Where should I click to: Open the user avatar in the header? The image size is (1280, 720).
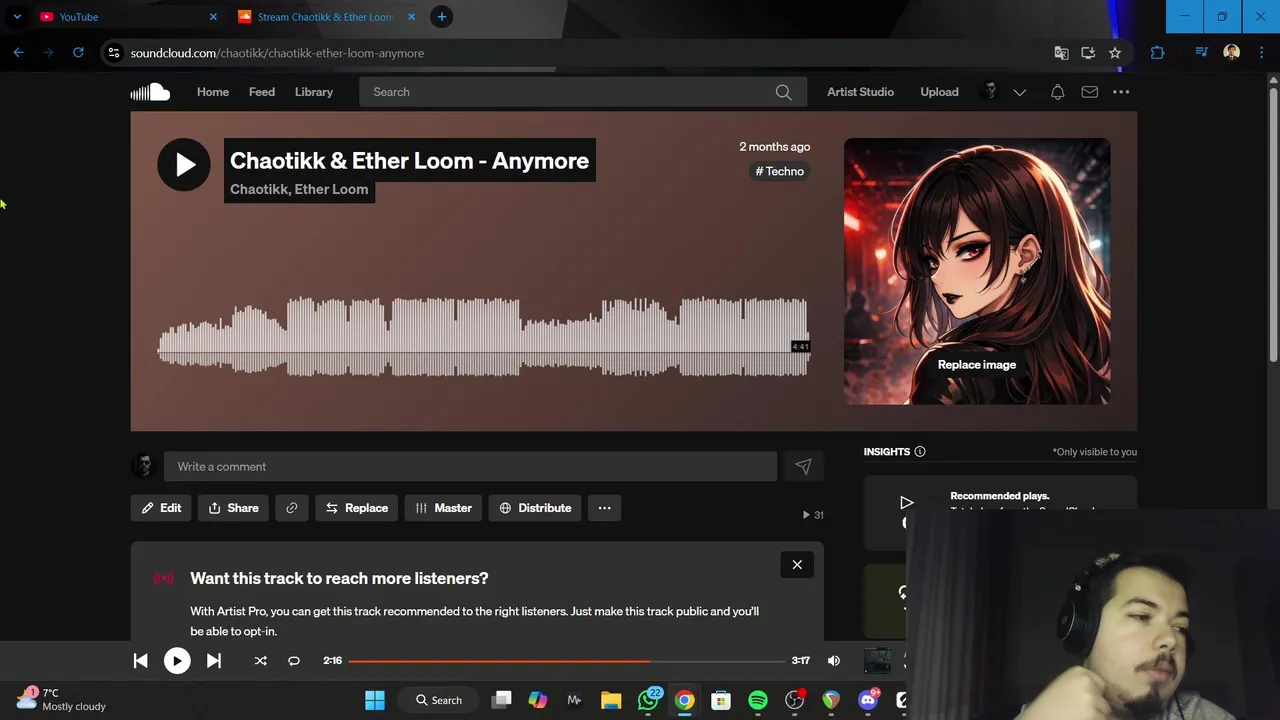pos(990,92)
